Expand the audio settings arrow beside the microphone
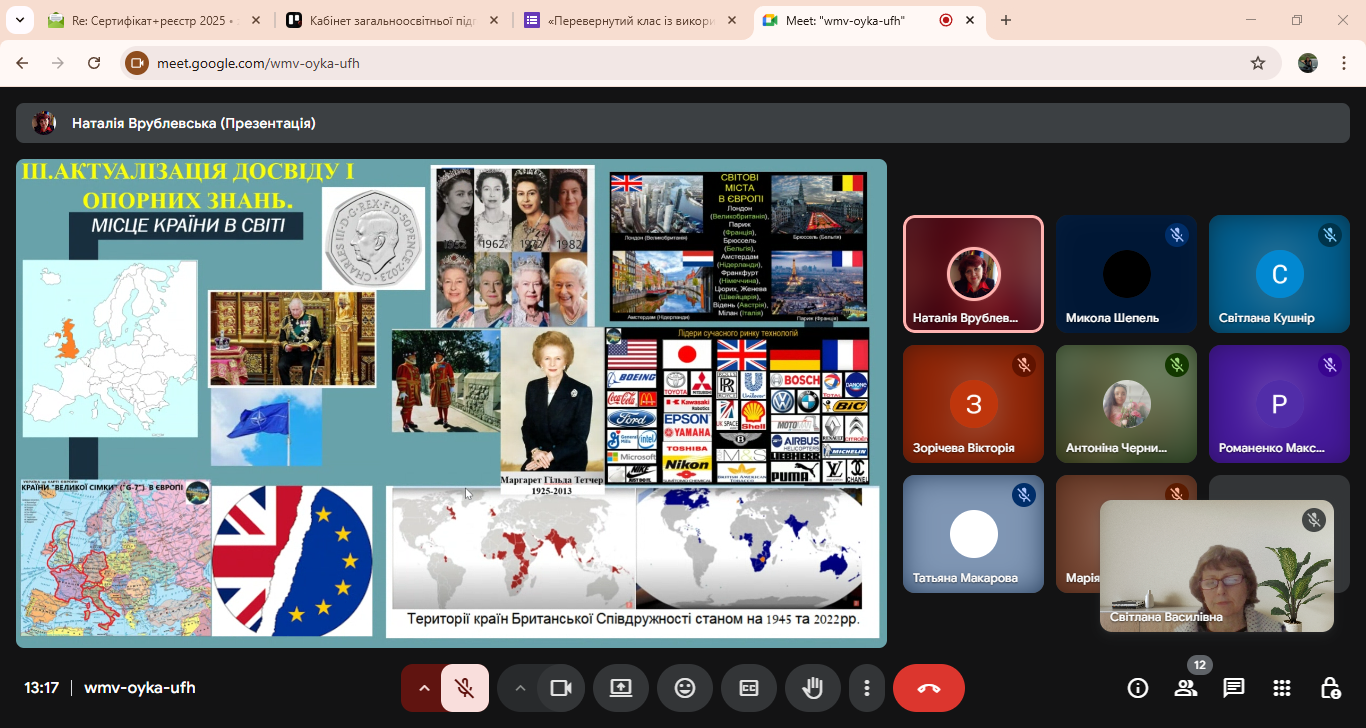 (x=423, y=688)
